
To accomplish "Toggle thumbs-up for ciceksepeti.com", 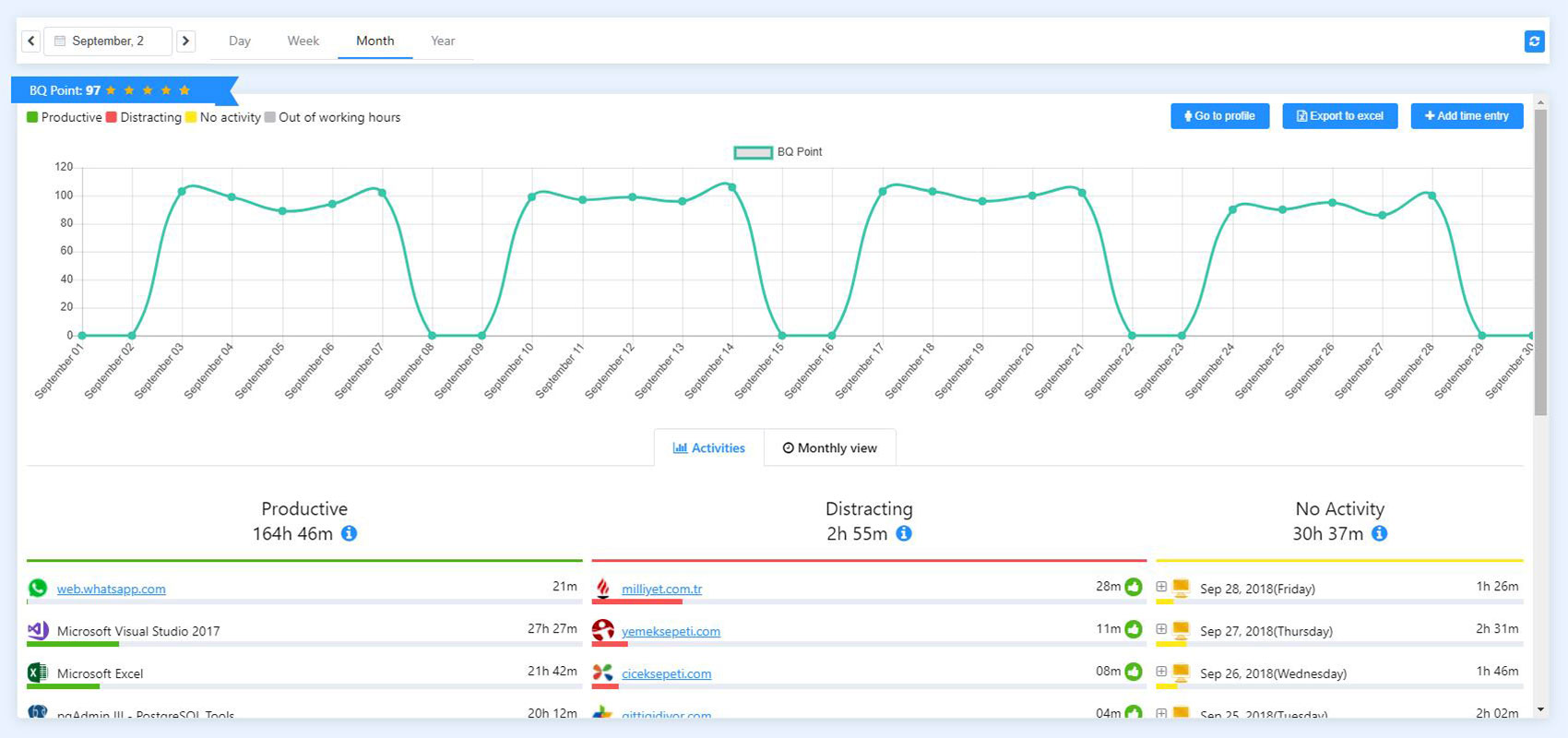I will click(x=1134, y=672).
